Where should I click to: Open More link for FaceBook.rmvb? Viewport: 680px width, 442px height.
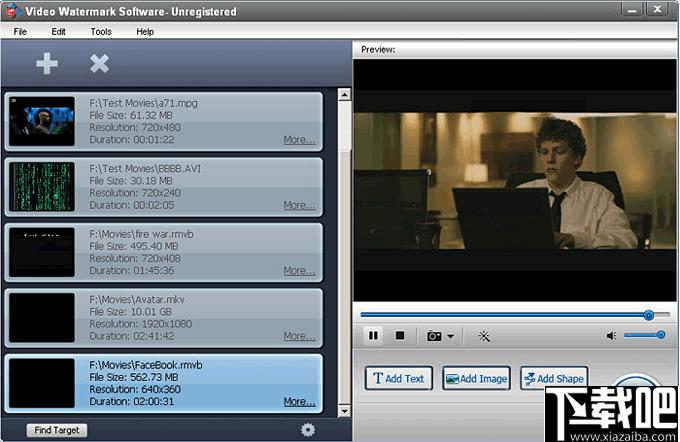299,402
